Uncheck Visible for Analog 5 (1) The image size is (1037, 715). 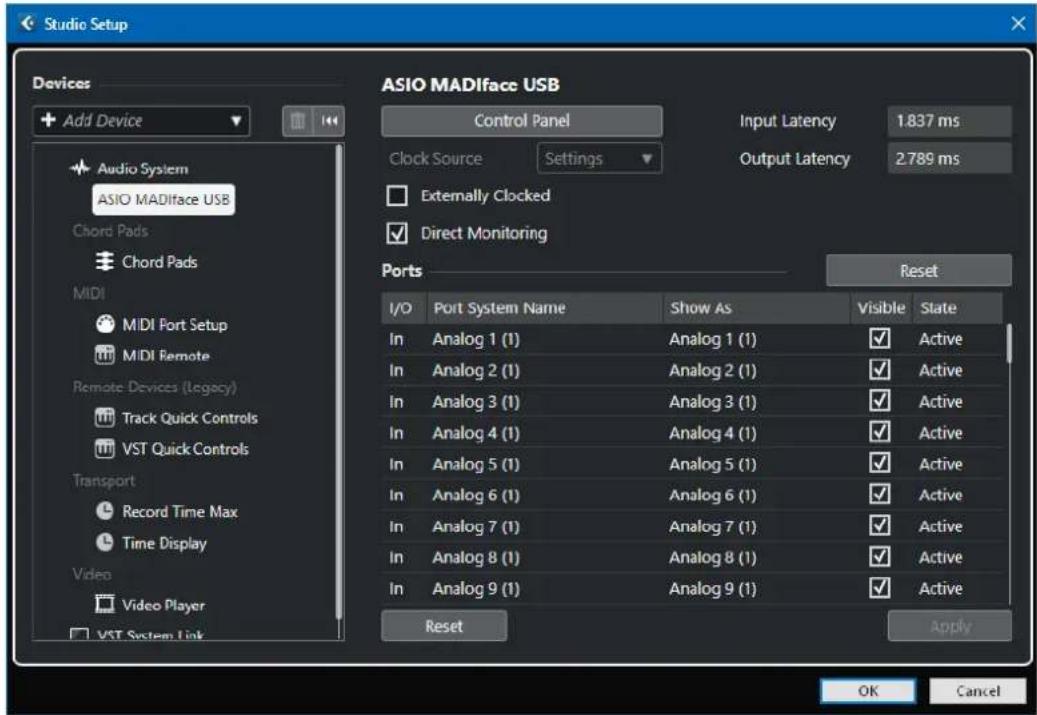click(880, 463)
